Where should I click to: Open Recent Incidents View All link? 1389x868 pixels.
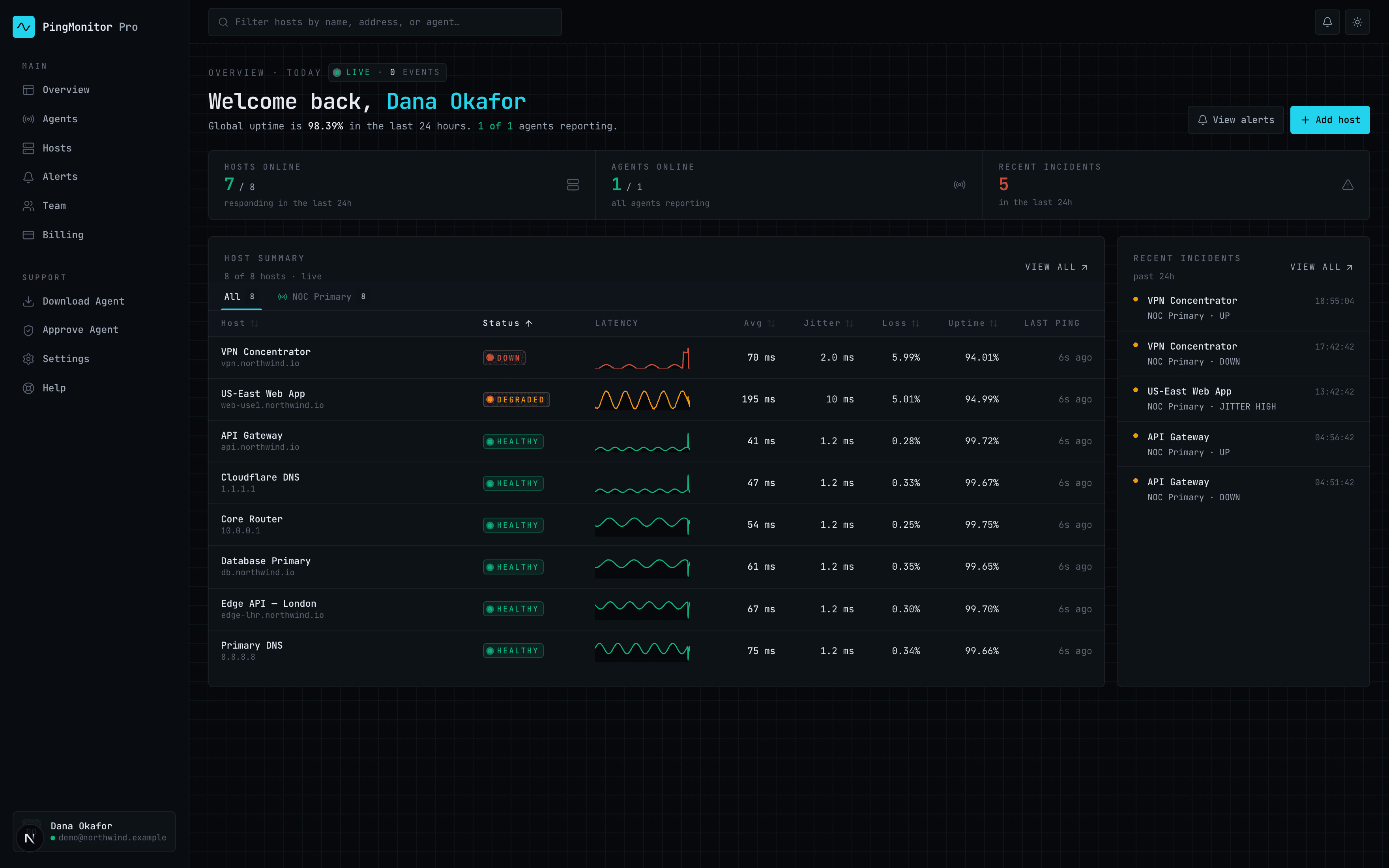(x=1321, y=267)
